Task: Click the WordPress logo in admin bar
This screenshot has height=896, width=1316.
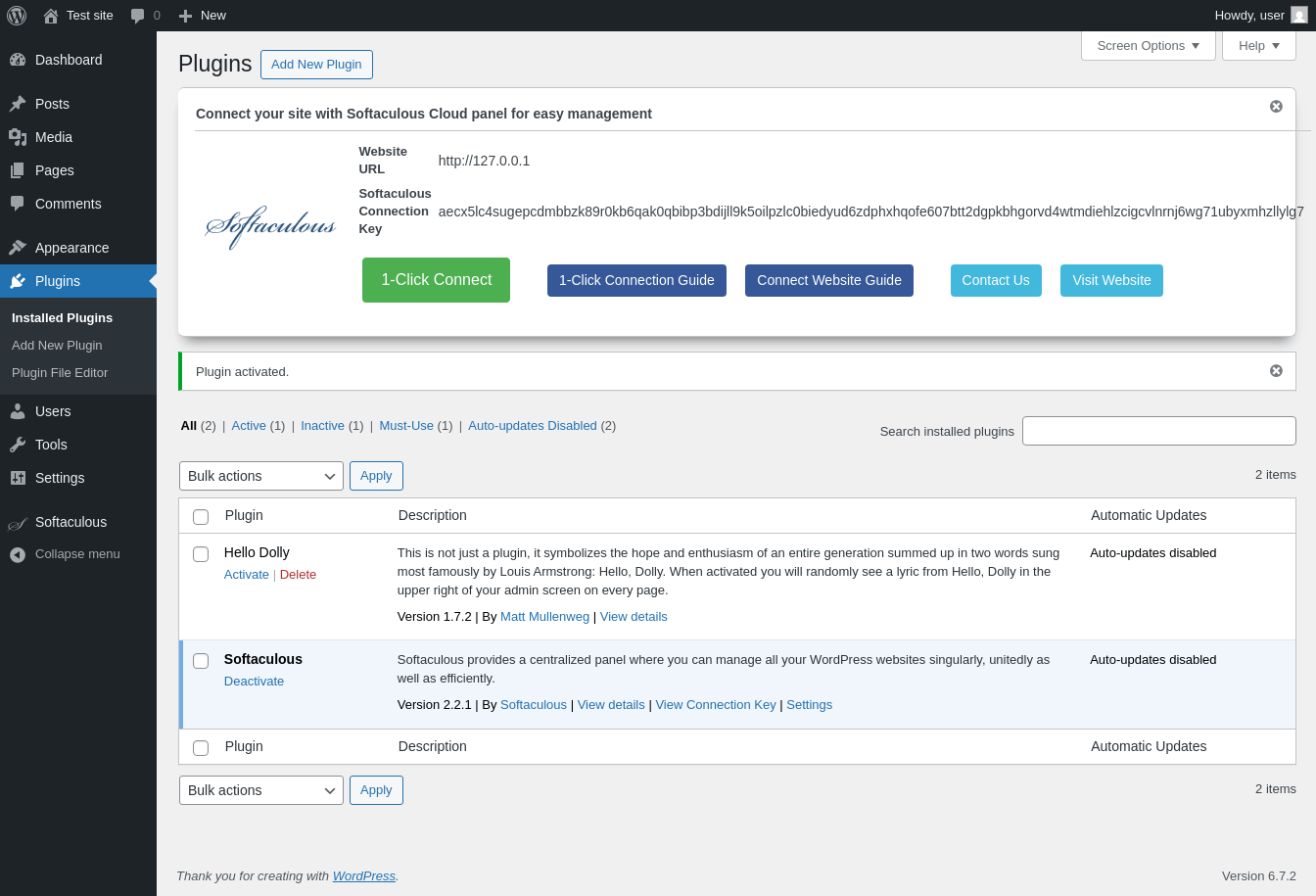Action: click(17, 15)
